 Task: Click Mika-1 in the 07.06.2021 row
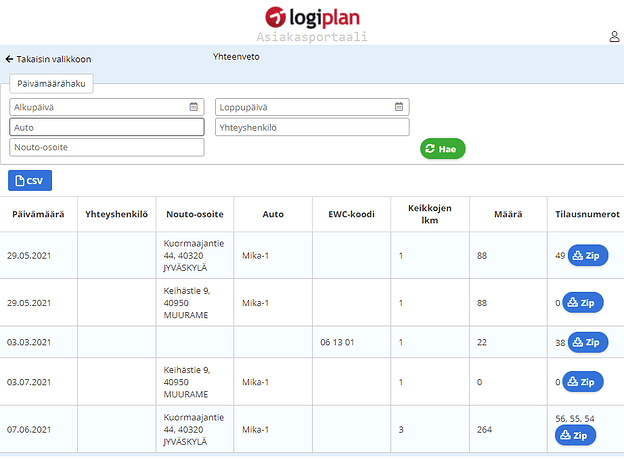coord(255,430)
